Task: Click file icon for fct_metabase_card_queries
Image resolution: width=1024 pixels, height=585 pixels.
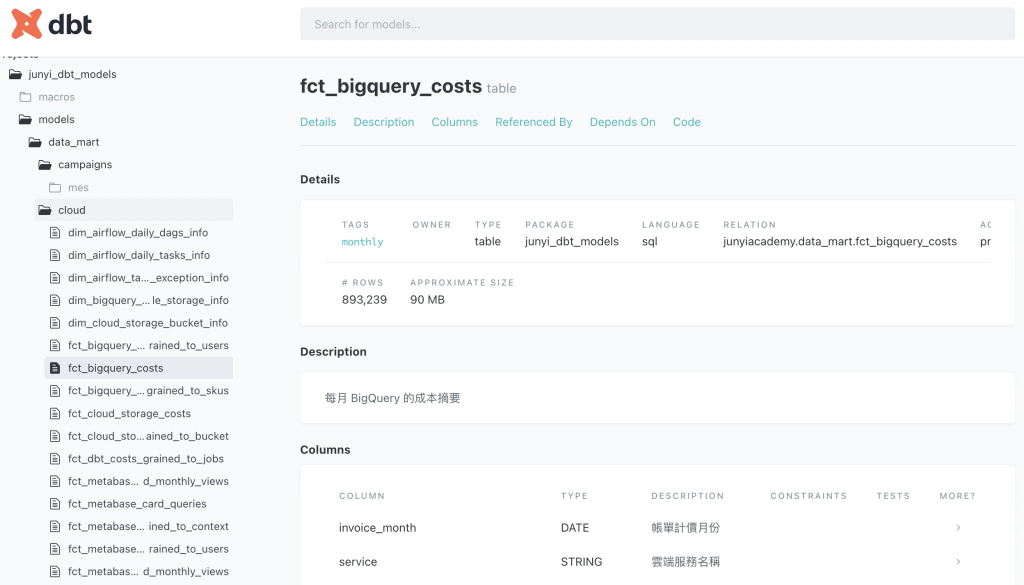Action: (55, 504)
